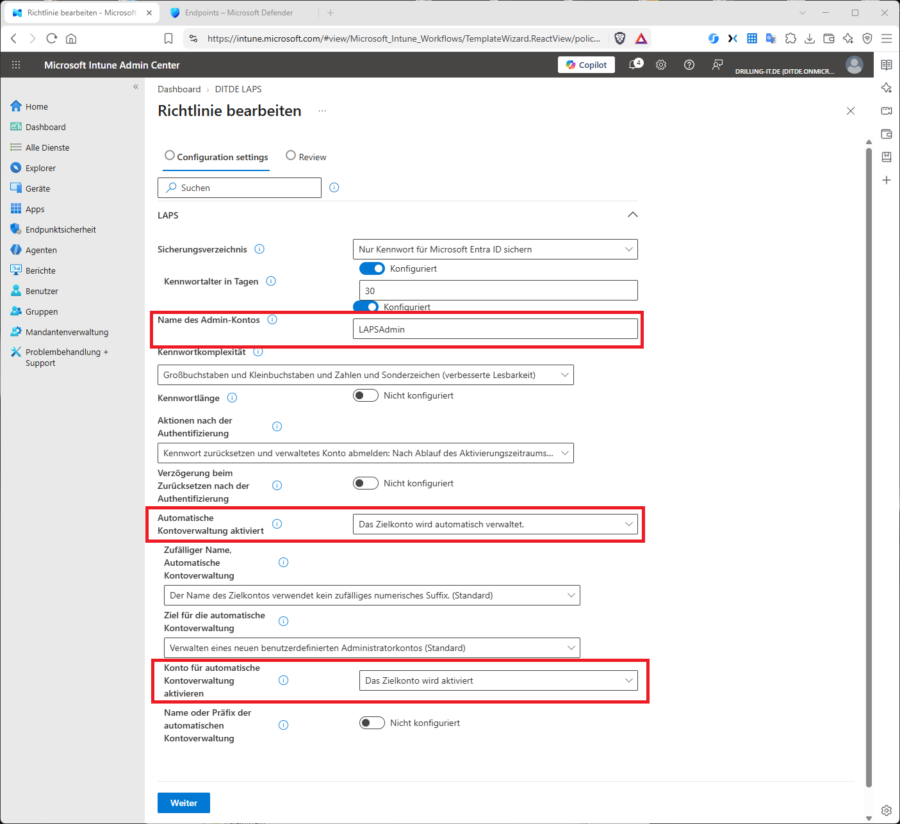This screenshot has height=824, width=900.
Task: Open the Berichte sidebar icon
Action: [15, 270]
